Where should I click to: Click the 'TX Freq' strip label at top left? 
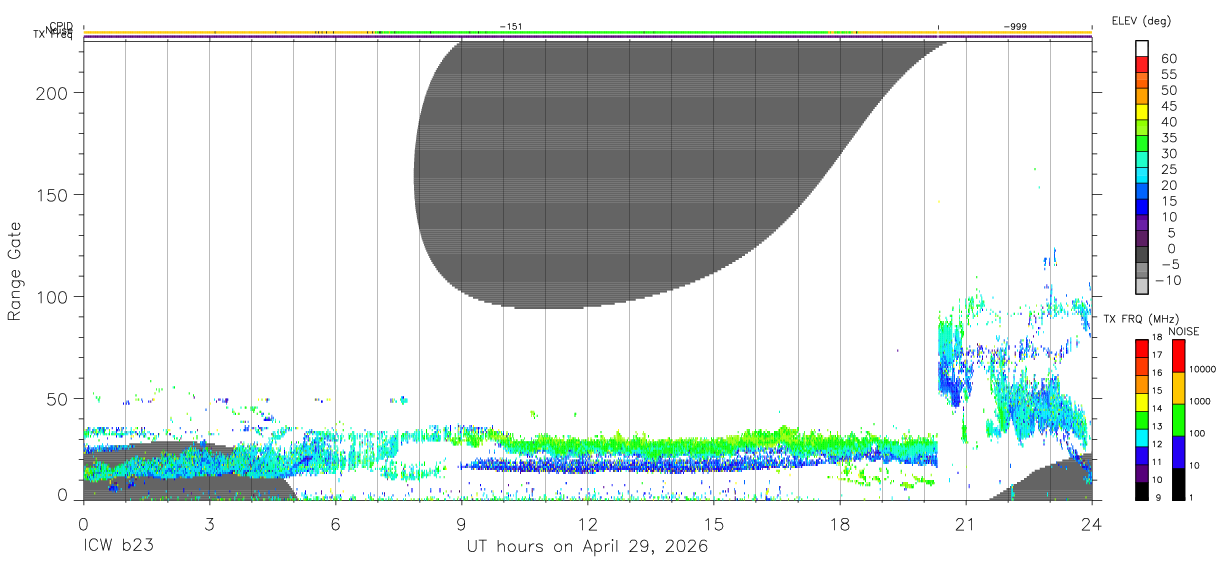pyautogui.click(x=52, y=36)
